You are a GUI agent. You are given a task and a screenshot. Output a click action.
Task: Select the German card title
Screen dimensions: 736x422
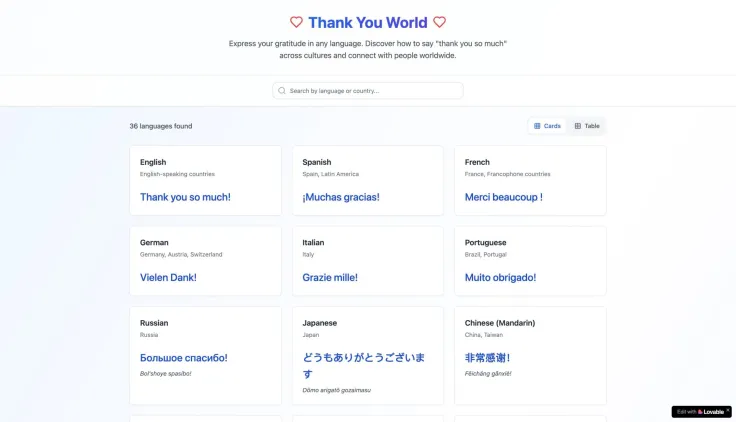coord(154,242)
